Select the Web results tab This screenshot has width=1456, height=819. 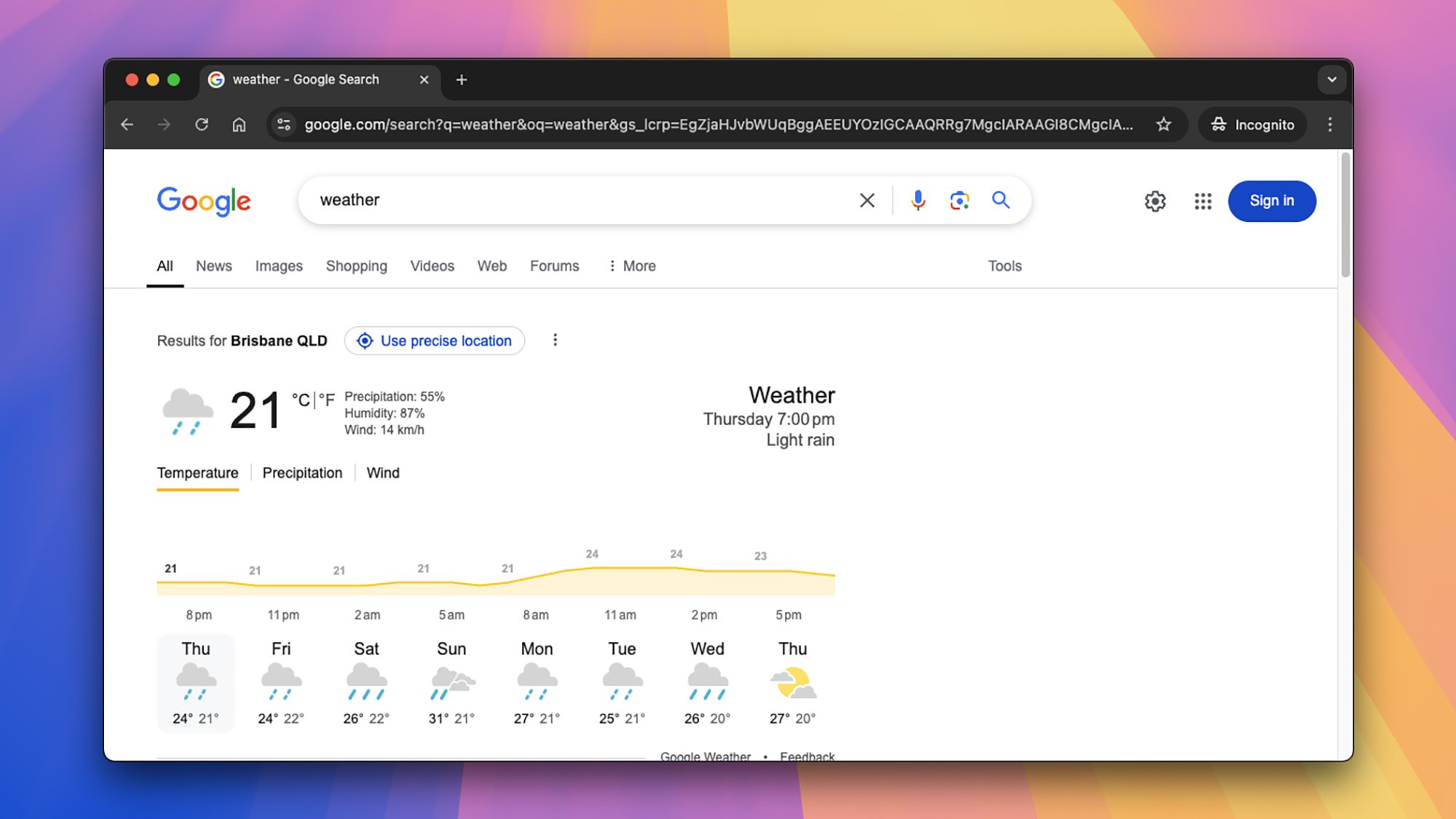tap(492, 266)
